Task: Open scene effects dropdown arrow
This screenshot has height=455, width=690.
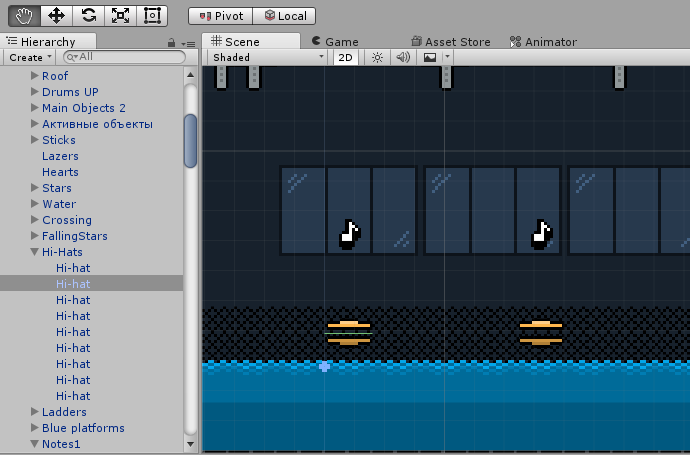Action: coord(448,58)
